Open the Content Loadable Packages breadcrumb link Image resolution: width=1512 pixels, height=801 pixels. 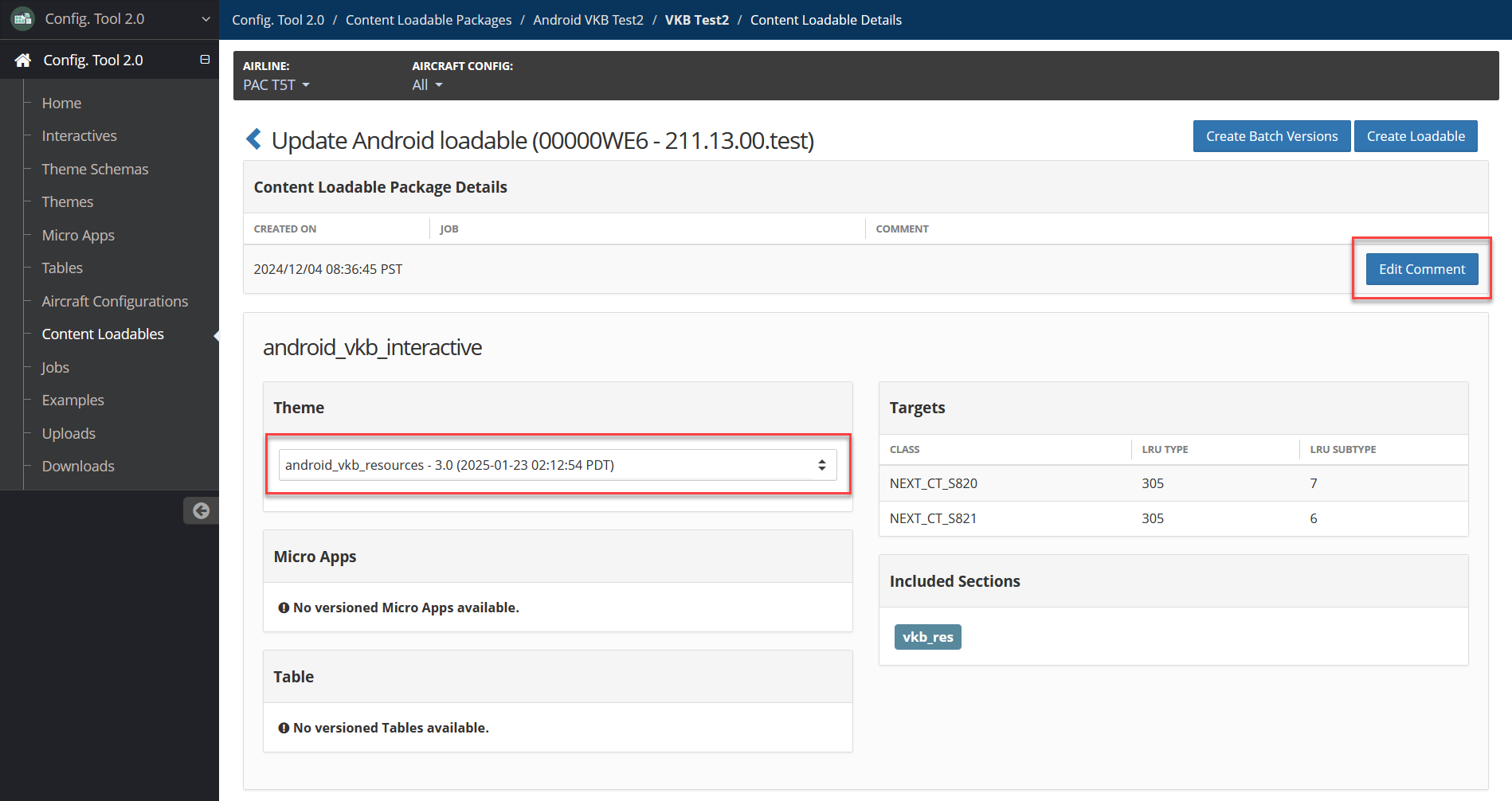(x=429, y=19)
